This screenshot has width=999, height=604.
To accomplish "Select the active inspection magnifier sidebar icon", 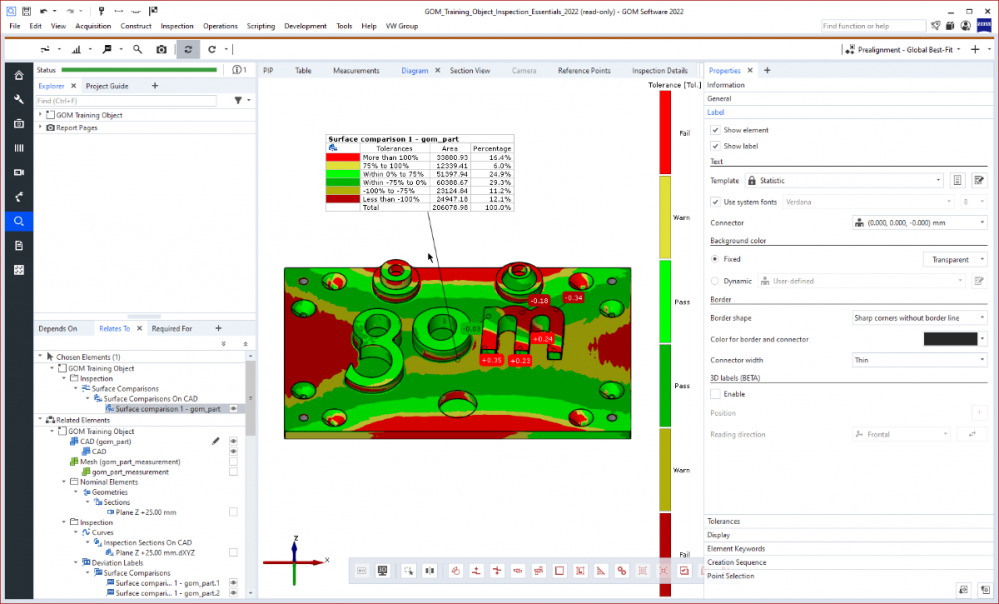I will 19,221.
